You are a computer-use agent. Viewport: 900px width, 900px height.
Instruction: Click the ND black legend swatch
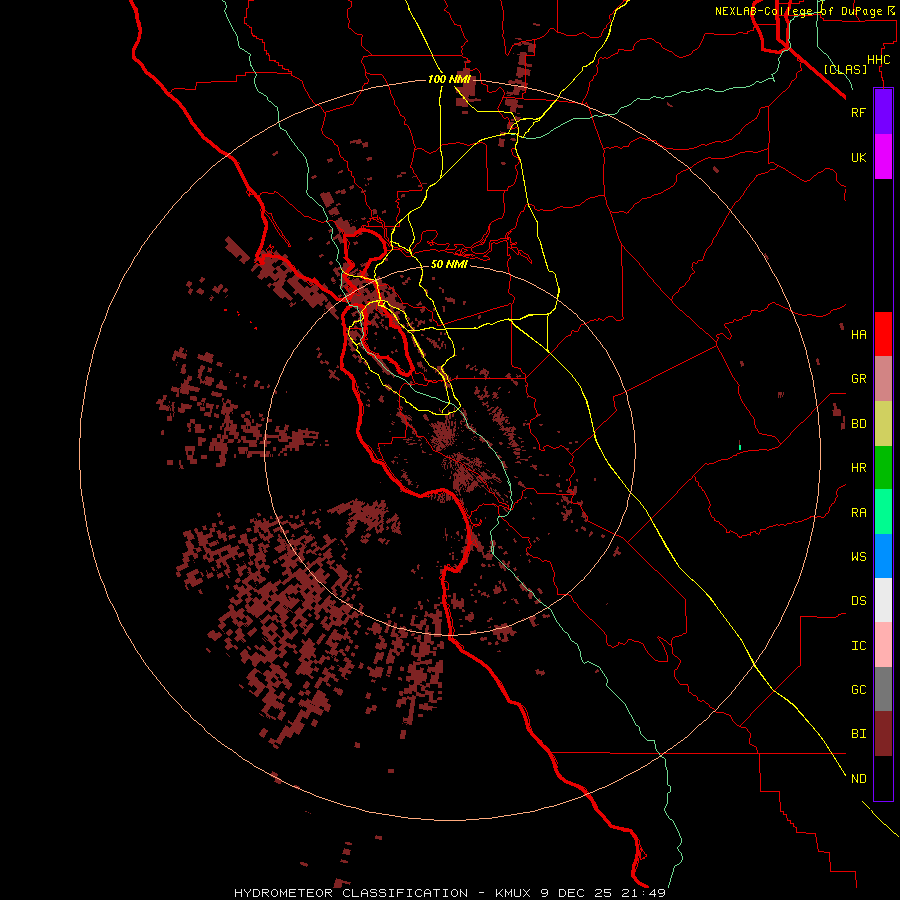(x=883, y=778)
